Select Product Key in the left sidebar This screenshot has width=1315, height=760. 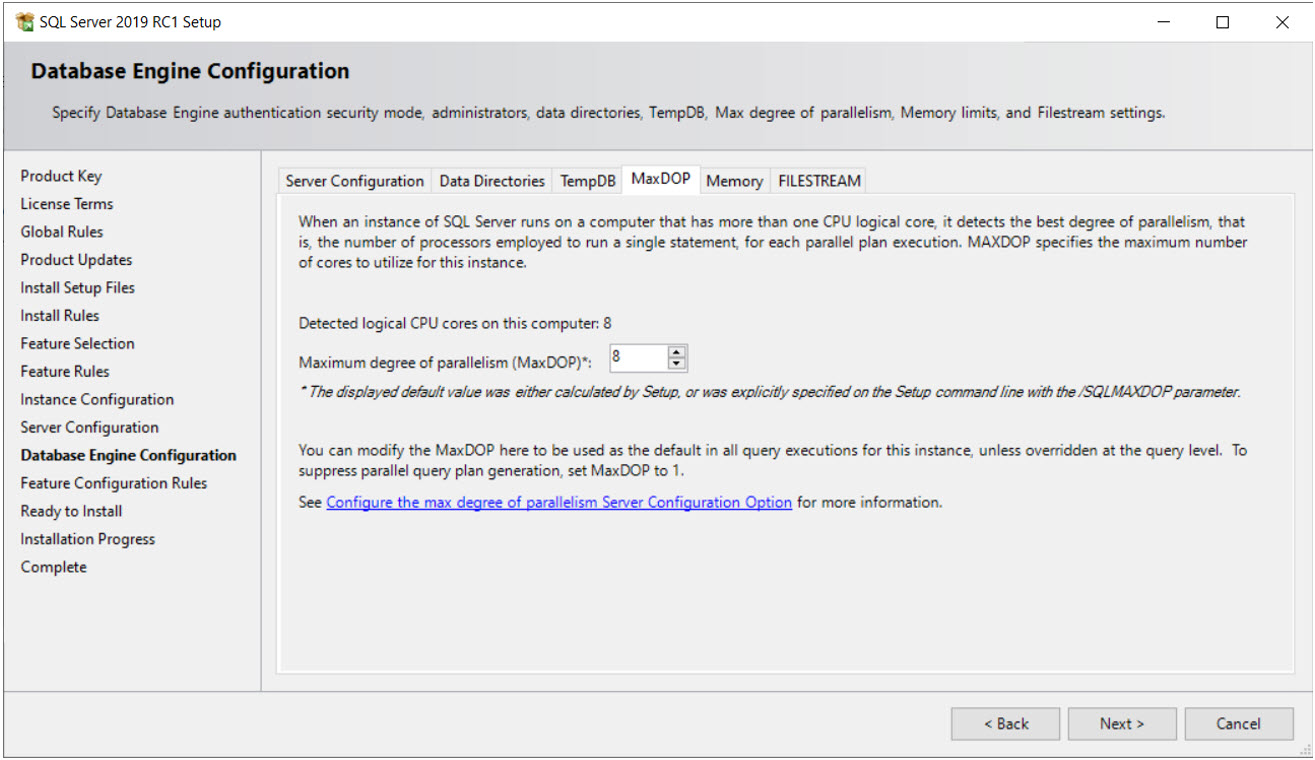coord(61,175)
